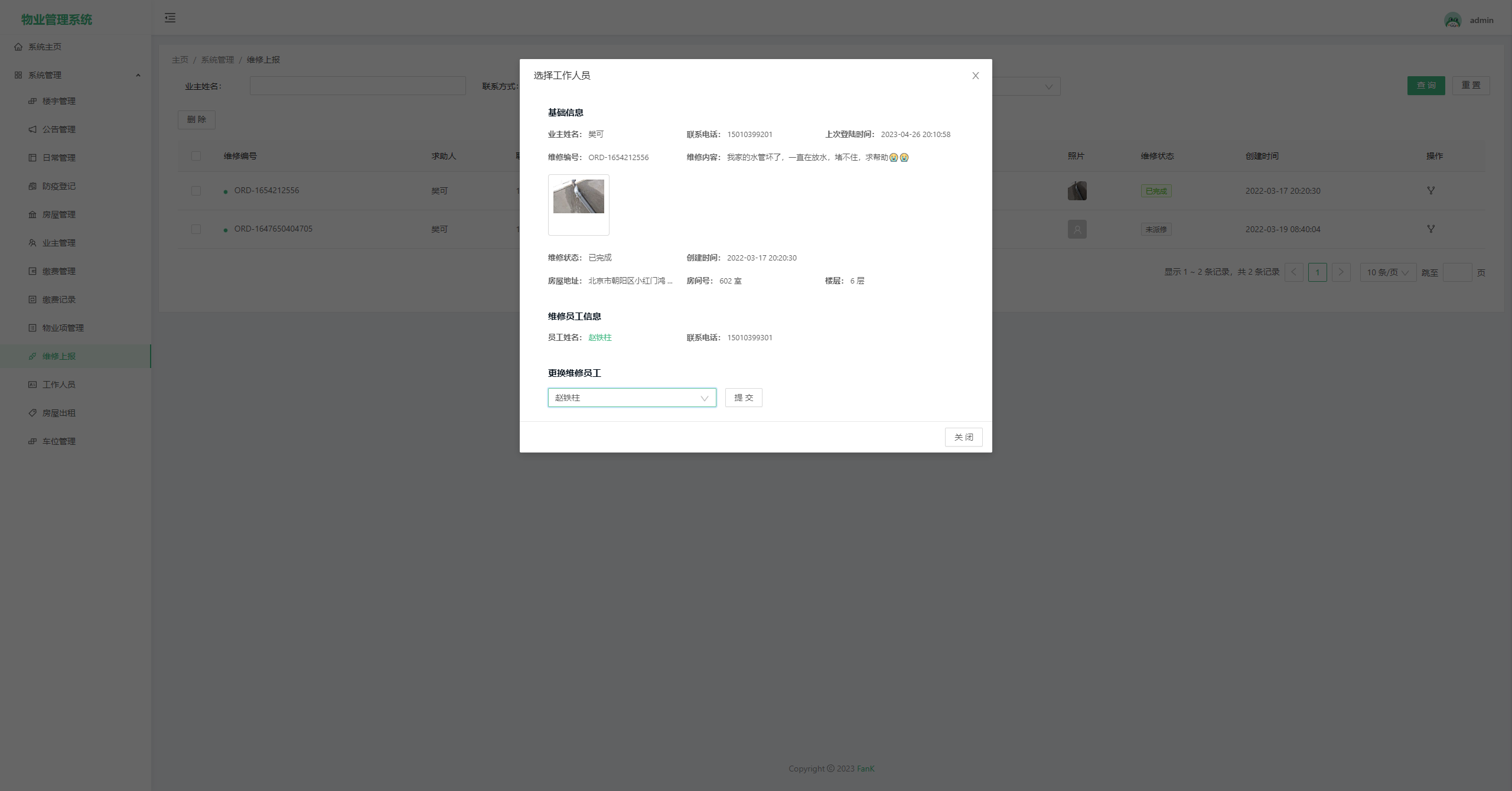Image resolution: width=1512 pixels, height=791 pixels.
Task: Click the 提交 button
Action: tap(743, 398)
